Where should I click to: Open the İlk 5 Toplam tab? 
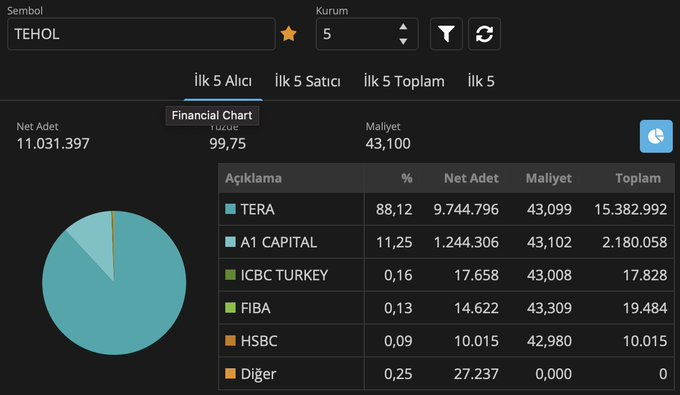(x=404, y=81)
